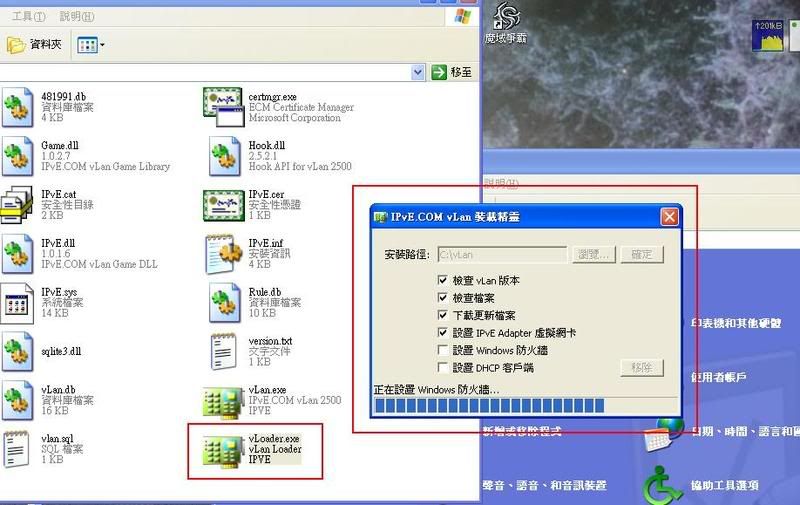Click the ECM Certificate Manager description
Viewport: 800px width, 505px height.
pyautogui.click(x=301, y=108)
